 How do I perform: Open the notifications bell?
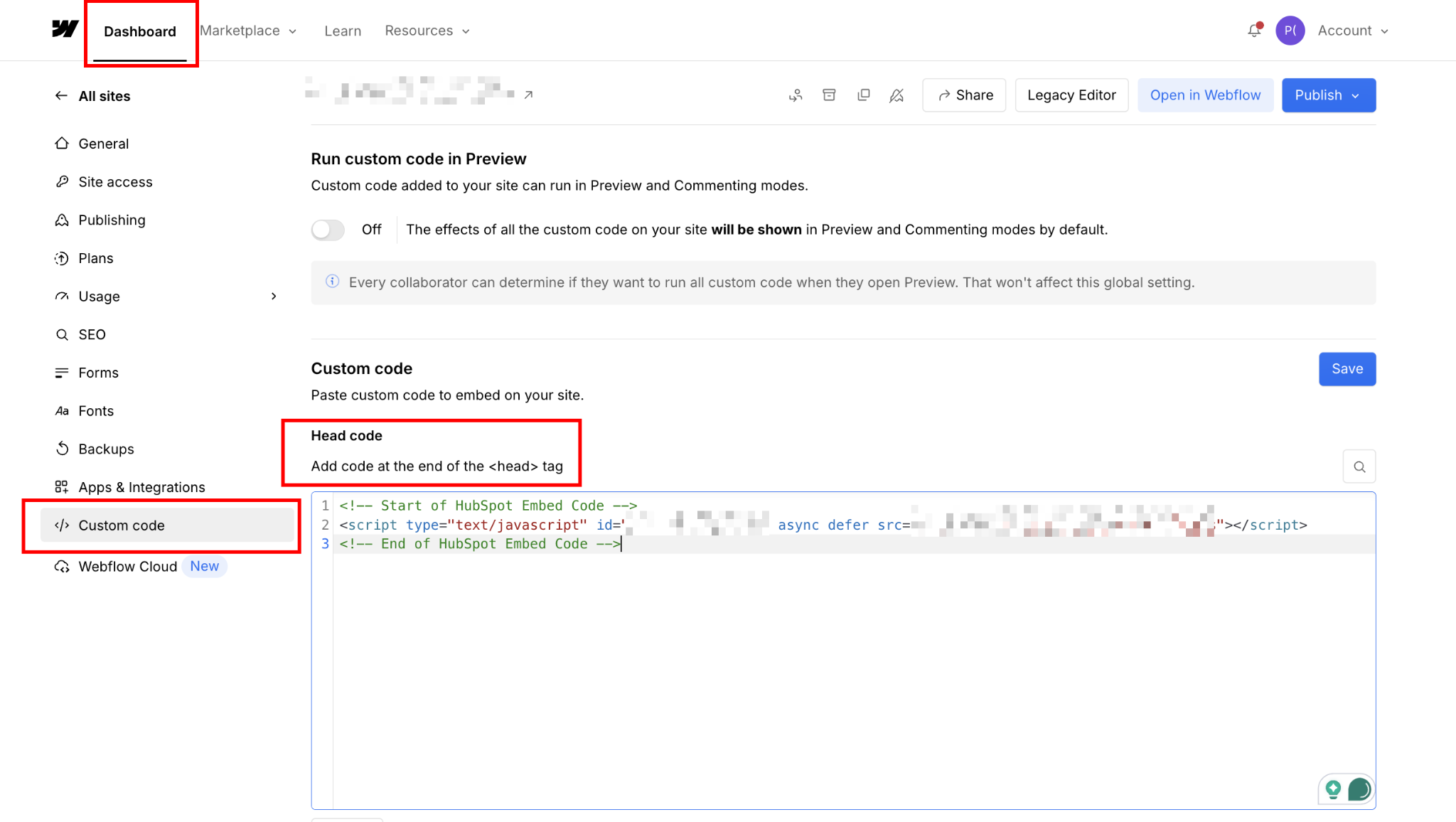[1254, 31]
